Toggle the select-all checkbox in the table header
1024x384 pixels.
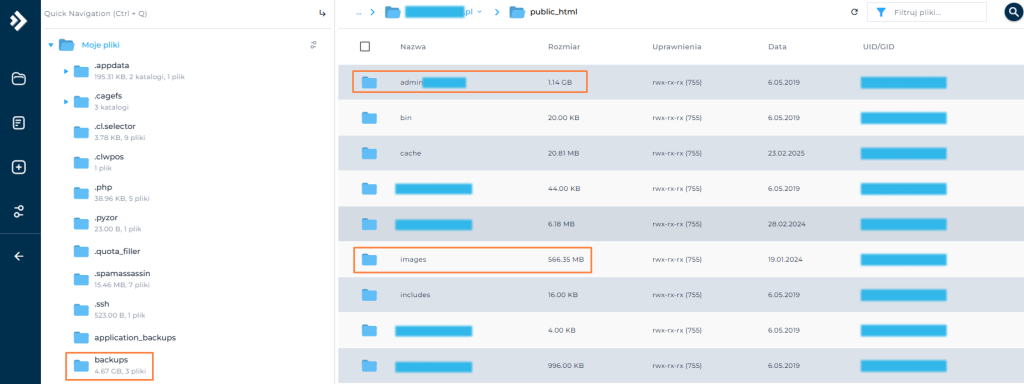pyautogui.click(x=365, y=46)
